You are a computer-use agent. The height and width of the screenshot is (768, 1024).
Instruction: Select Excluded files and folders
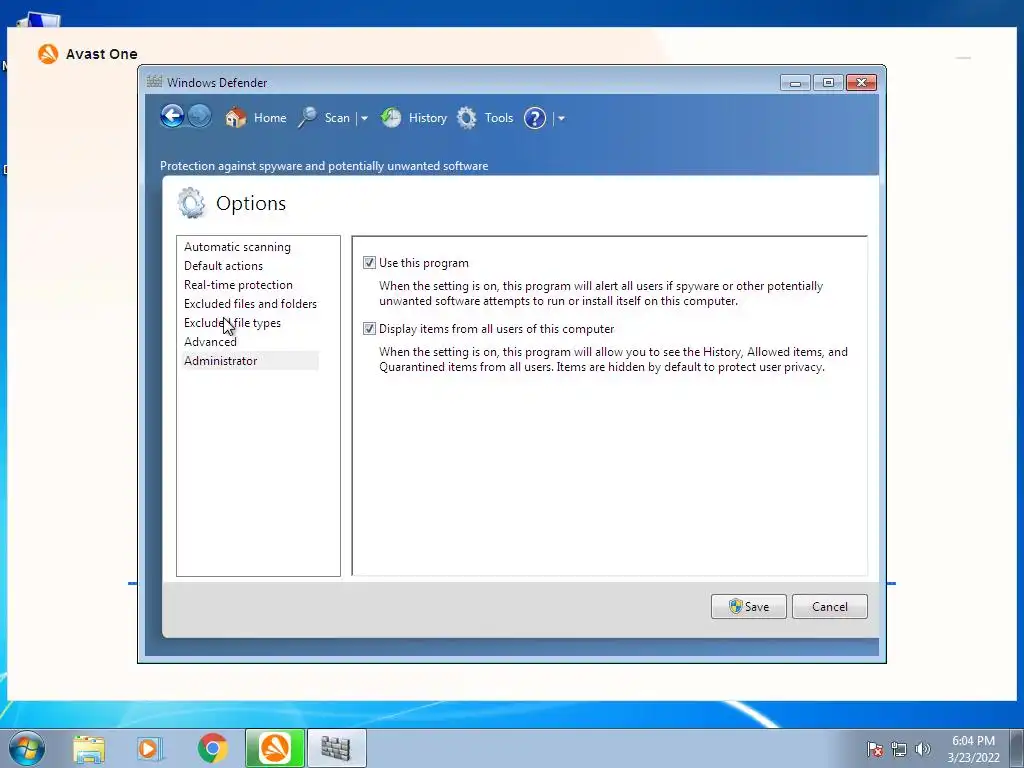[250, 304]
